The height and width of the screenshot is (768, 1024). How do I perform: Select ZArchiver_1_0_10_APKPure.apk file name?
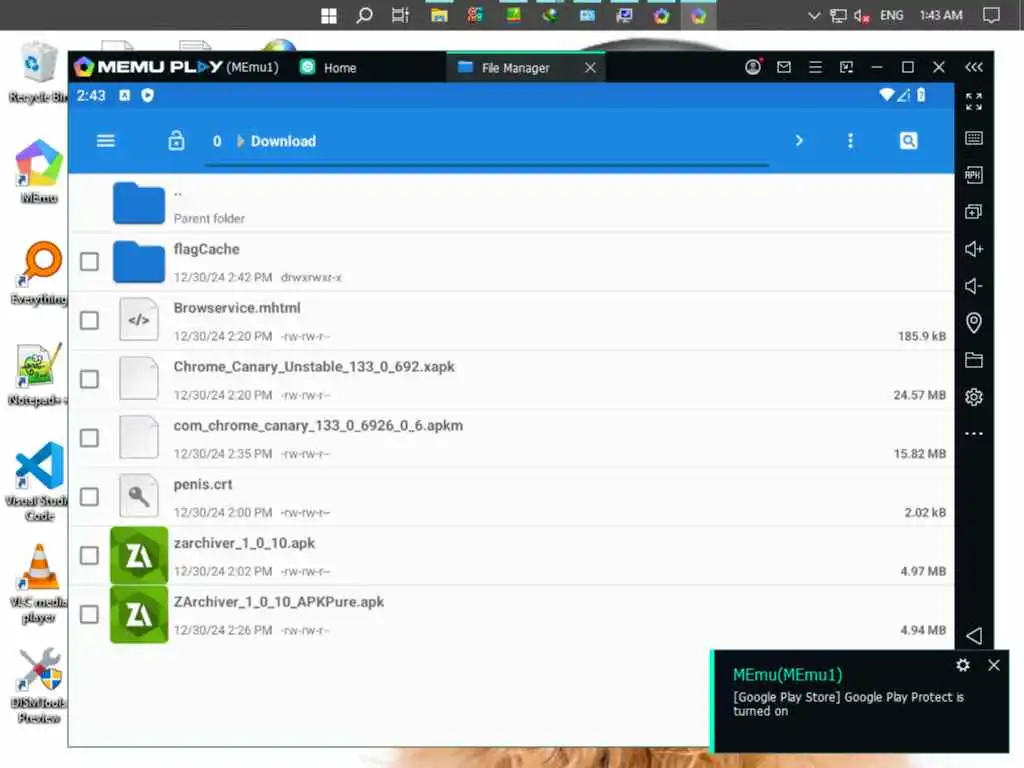(x=279, y=602)
